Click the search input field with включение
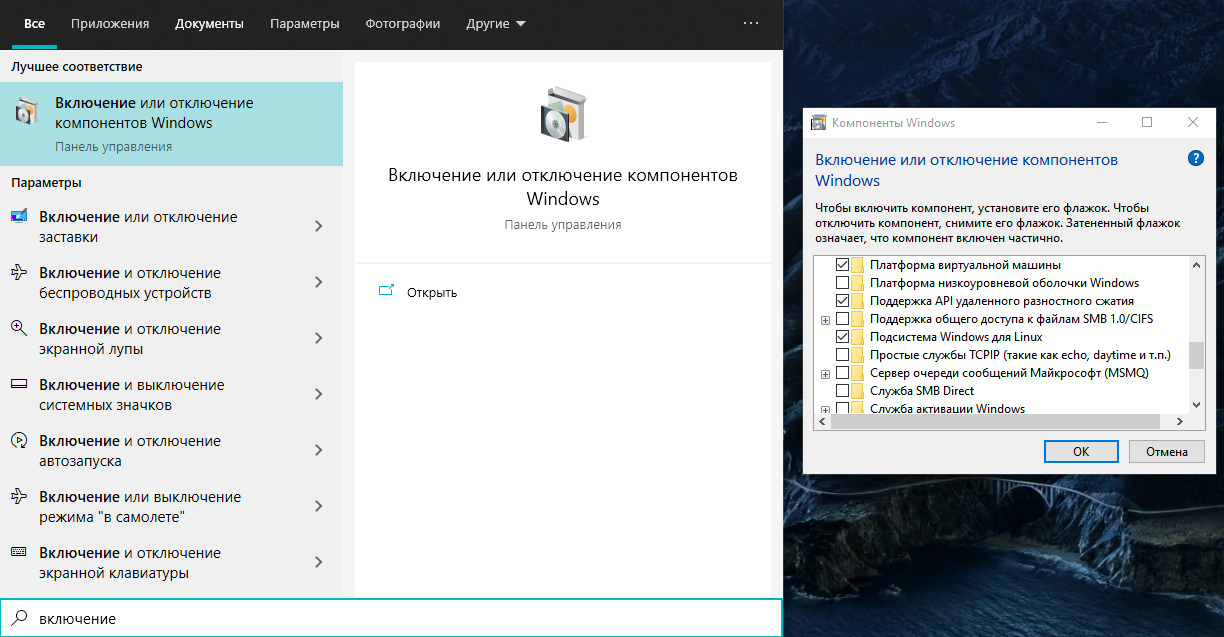 click(x=400, y=619)
